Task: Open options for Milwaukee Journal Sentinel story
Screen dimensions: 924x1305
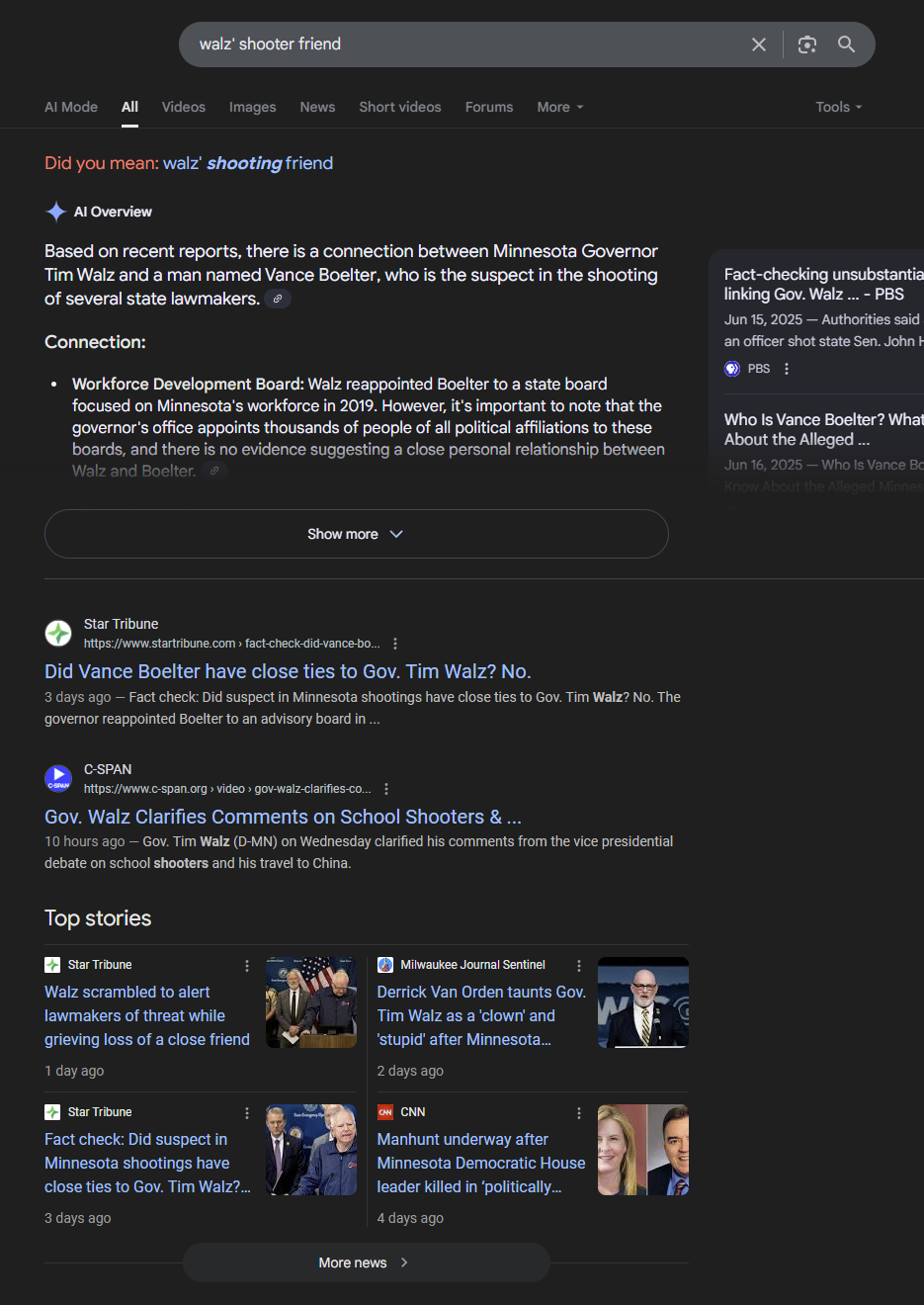Action: [579, 966]
